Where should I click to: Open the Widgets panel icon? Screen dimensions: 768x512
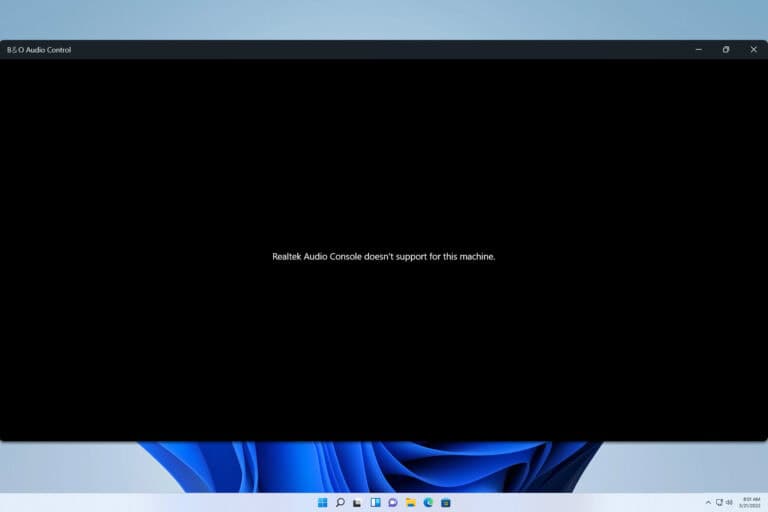(375, 503)
